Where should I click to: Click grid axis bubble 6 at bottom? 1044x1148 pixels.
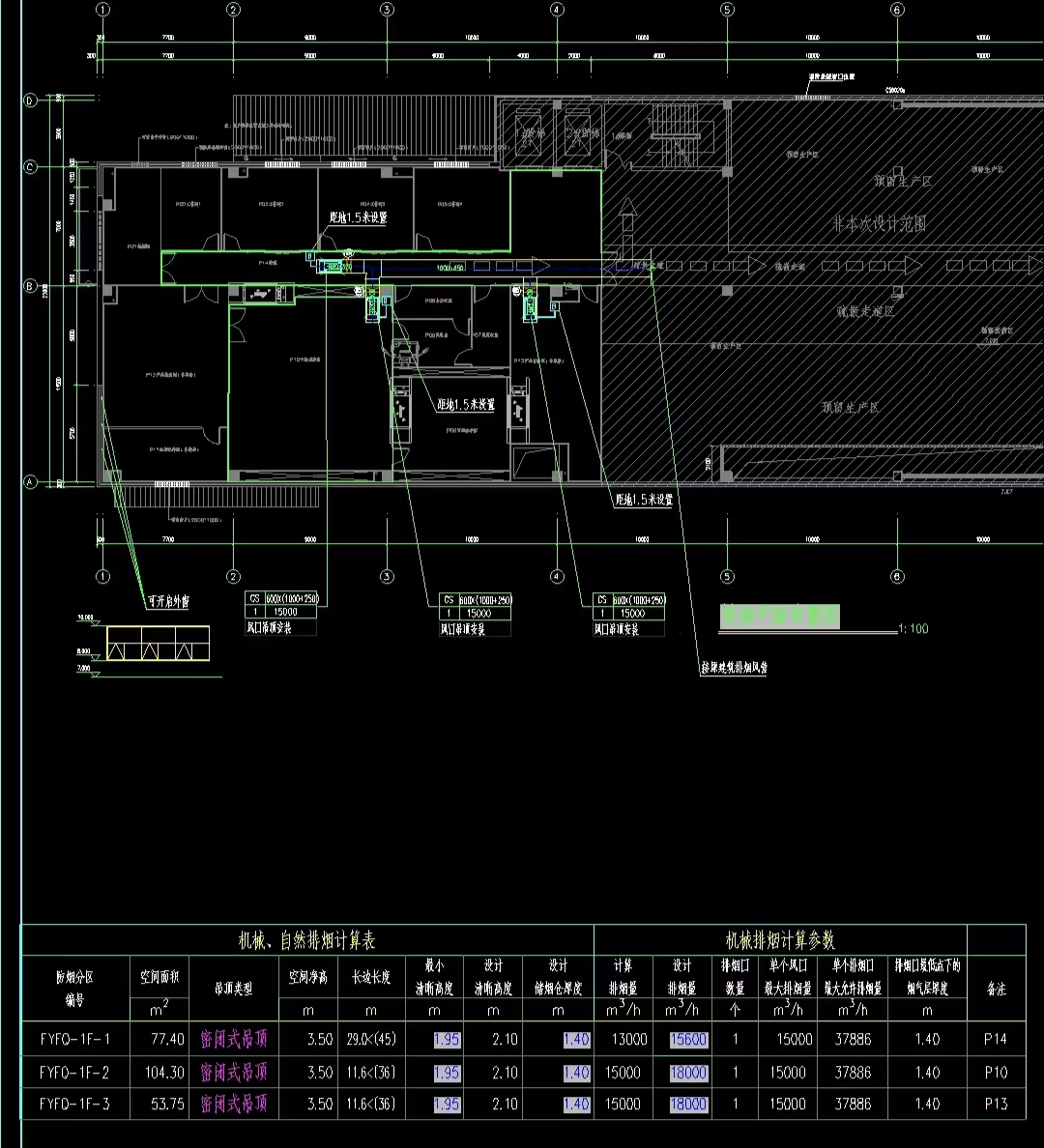tap(897, 577)
